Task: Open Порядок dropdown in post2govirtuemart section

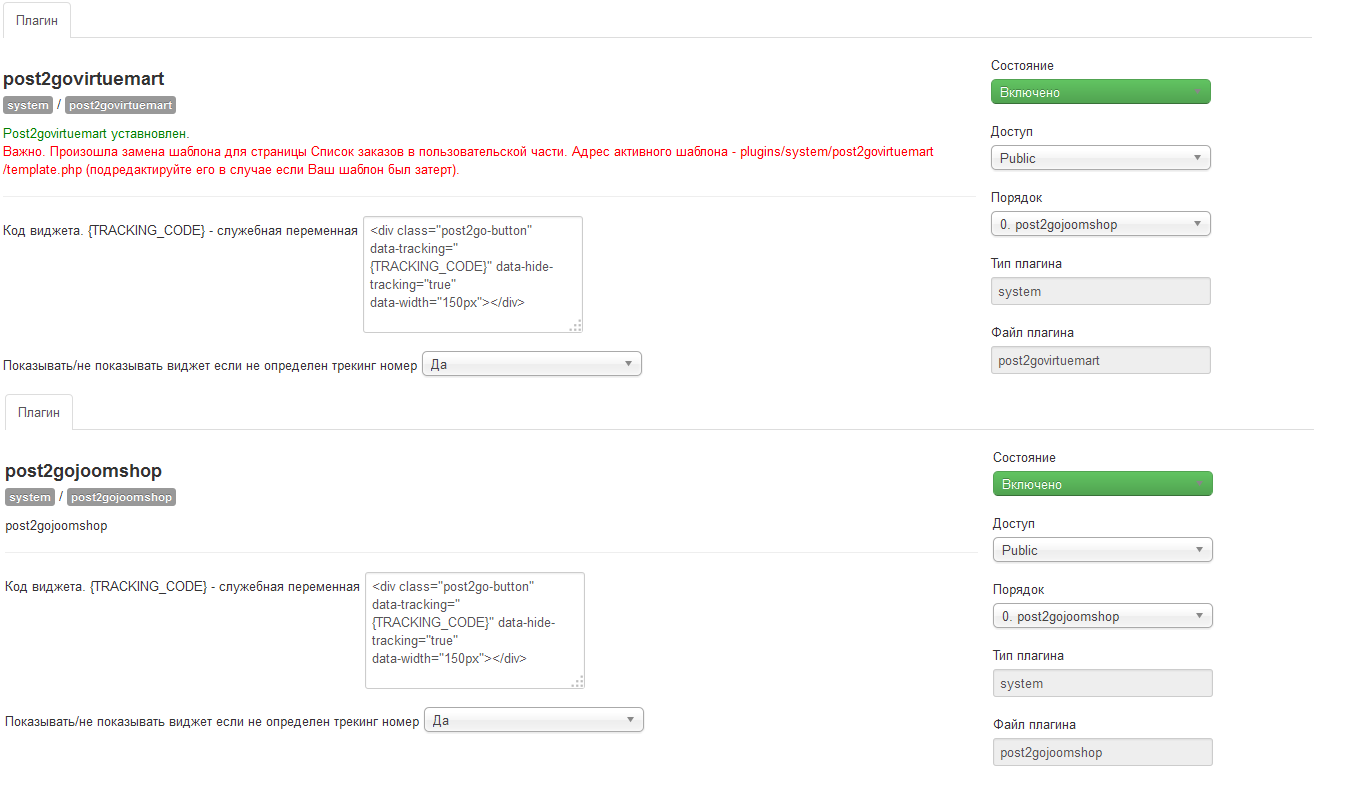Action: 1100,224
